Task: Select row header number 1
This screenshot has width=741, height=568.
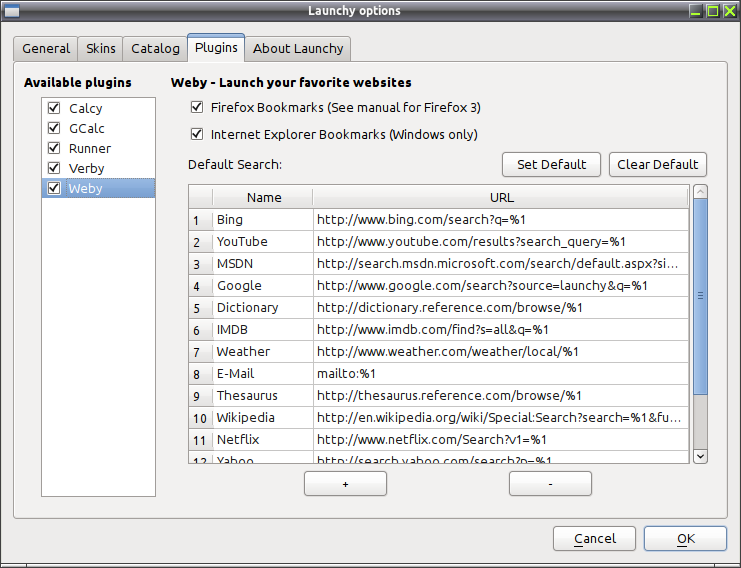Action: click(x=201, y=220)
